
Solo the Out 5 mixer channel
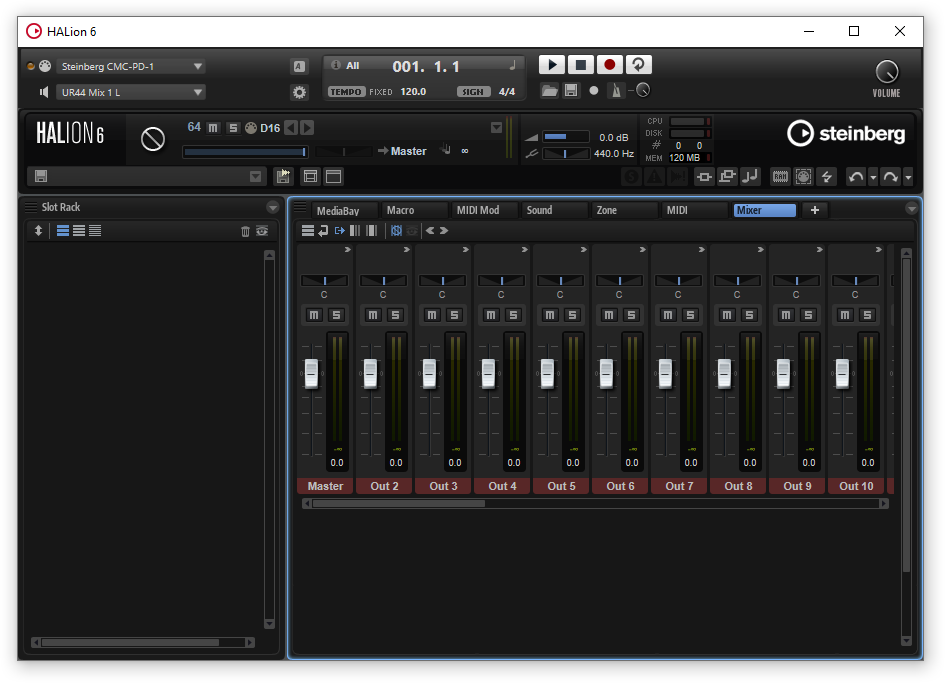(x=572, y=315)
